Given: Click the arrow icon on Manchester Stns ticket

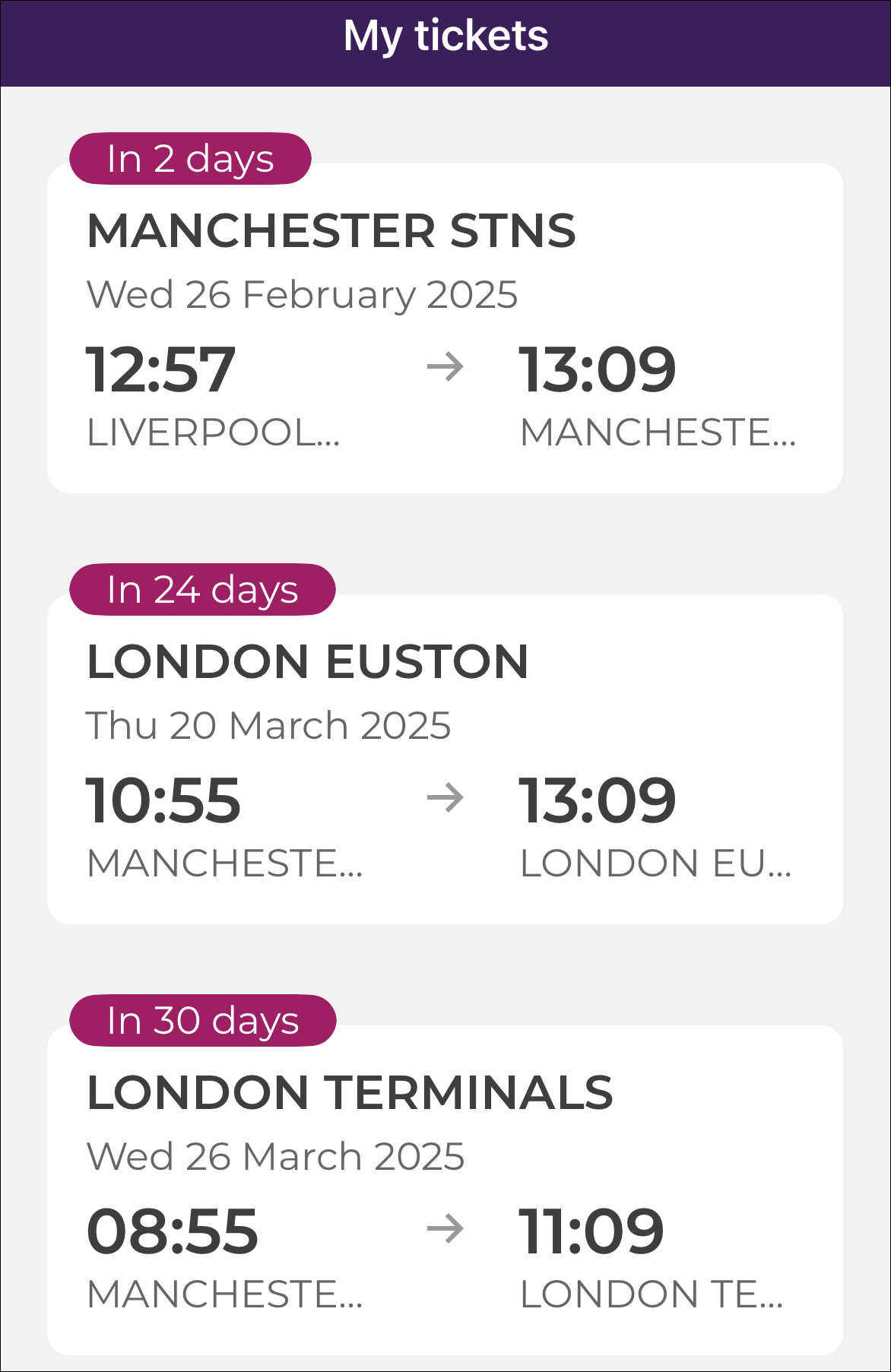Looking at the screenshot, I should click(445, 367).
